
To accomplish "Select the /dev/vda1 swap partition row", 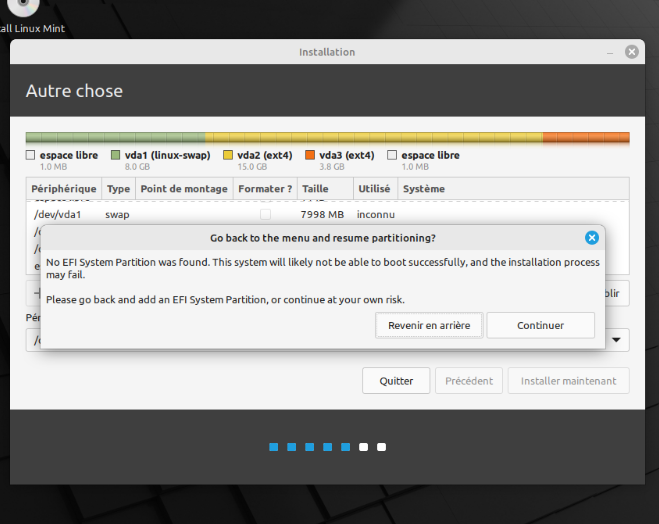I will pyautogui.click(x=327, y=214).
